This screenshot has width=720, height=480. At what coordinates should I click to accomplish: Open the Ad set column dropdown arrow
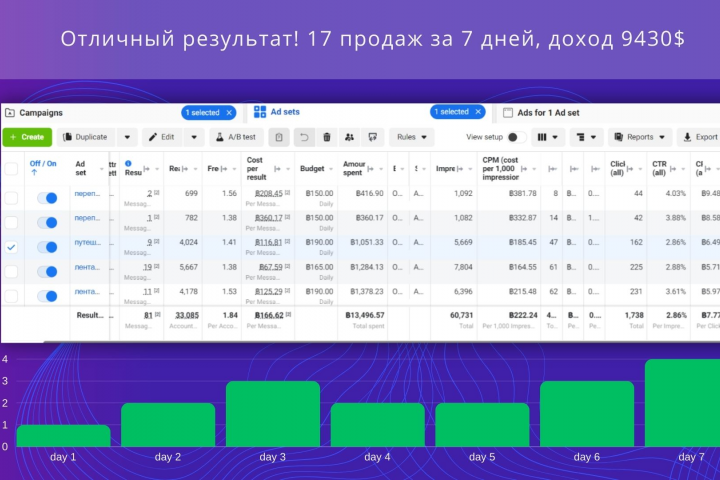pos(101,169)
